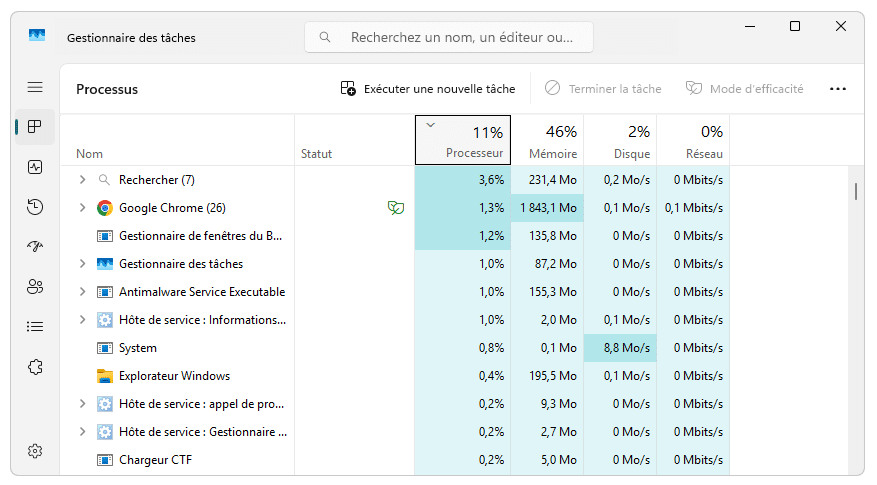Image resolution: width=877 pixels, height=485 pixels.
Task: Open the hamburger navigation menu
Action: 35,87
